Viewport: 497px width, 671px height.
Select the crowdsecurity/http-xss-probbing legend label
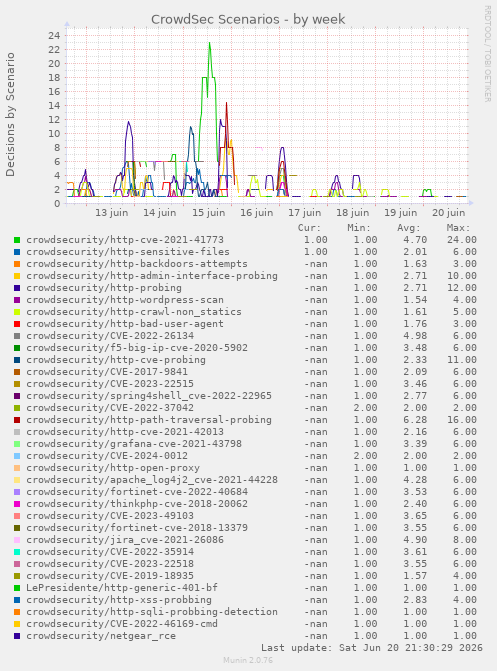119,600
